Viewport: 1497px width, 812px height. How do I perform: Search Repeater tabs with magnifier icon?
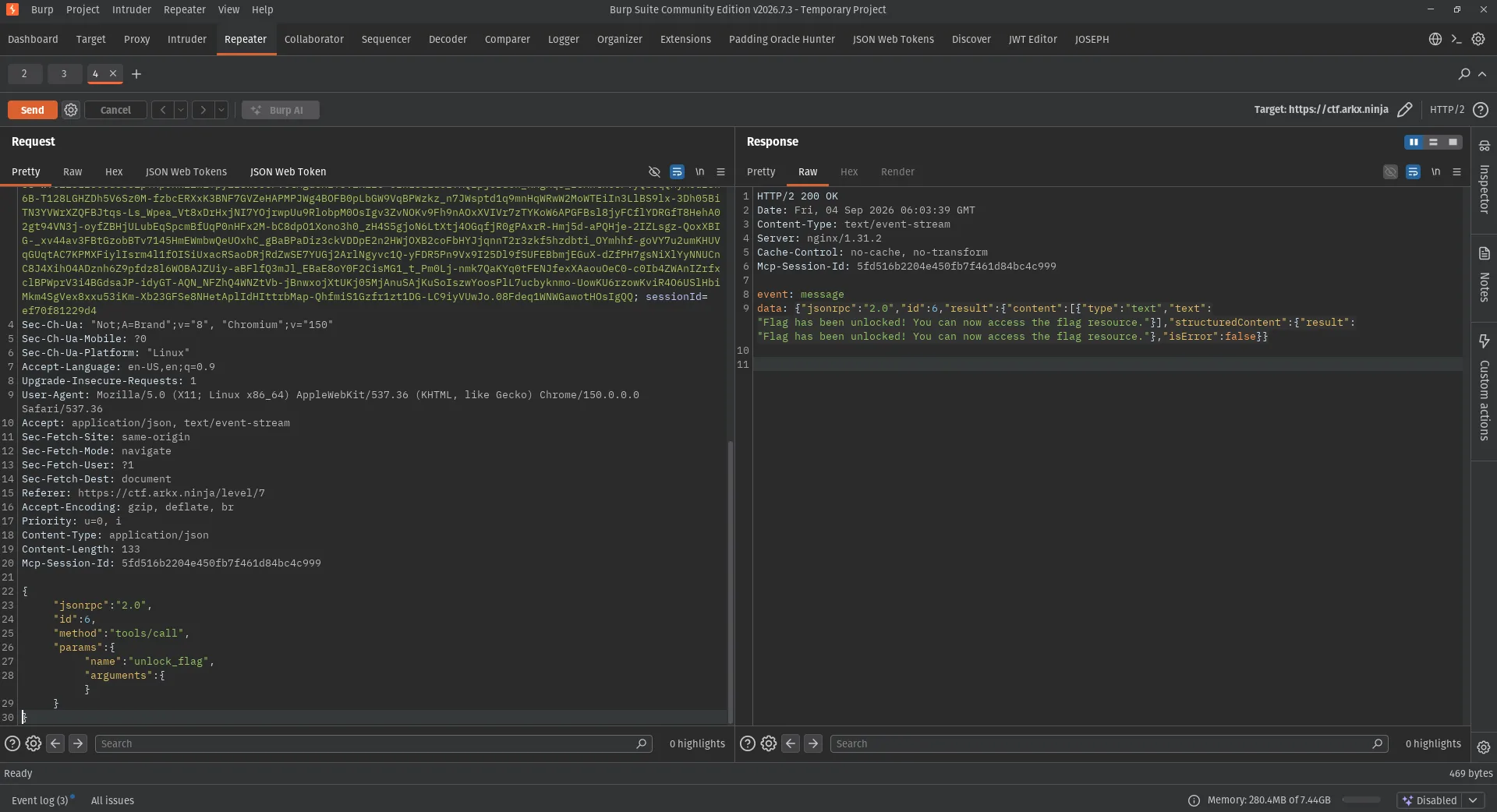(x=1463, y=74)
